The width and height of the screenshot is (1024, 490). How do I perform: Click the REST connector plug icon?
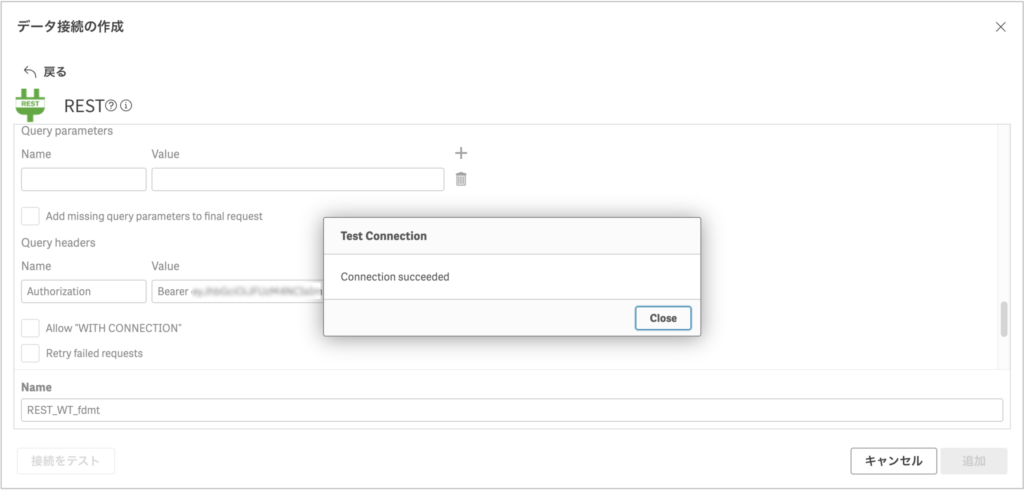31,105
